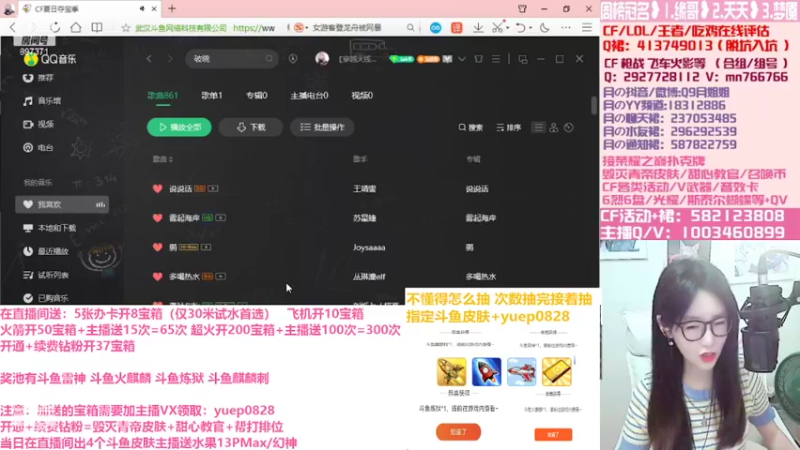Click 搜索 in the song list toolbar
This screenshot has width=800, height=450.
(470, 128)
